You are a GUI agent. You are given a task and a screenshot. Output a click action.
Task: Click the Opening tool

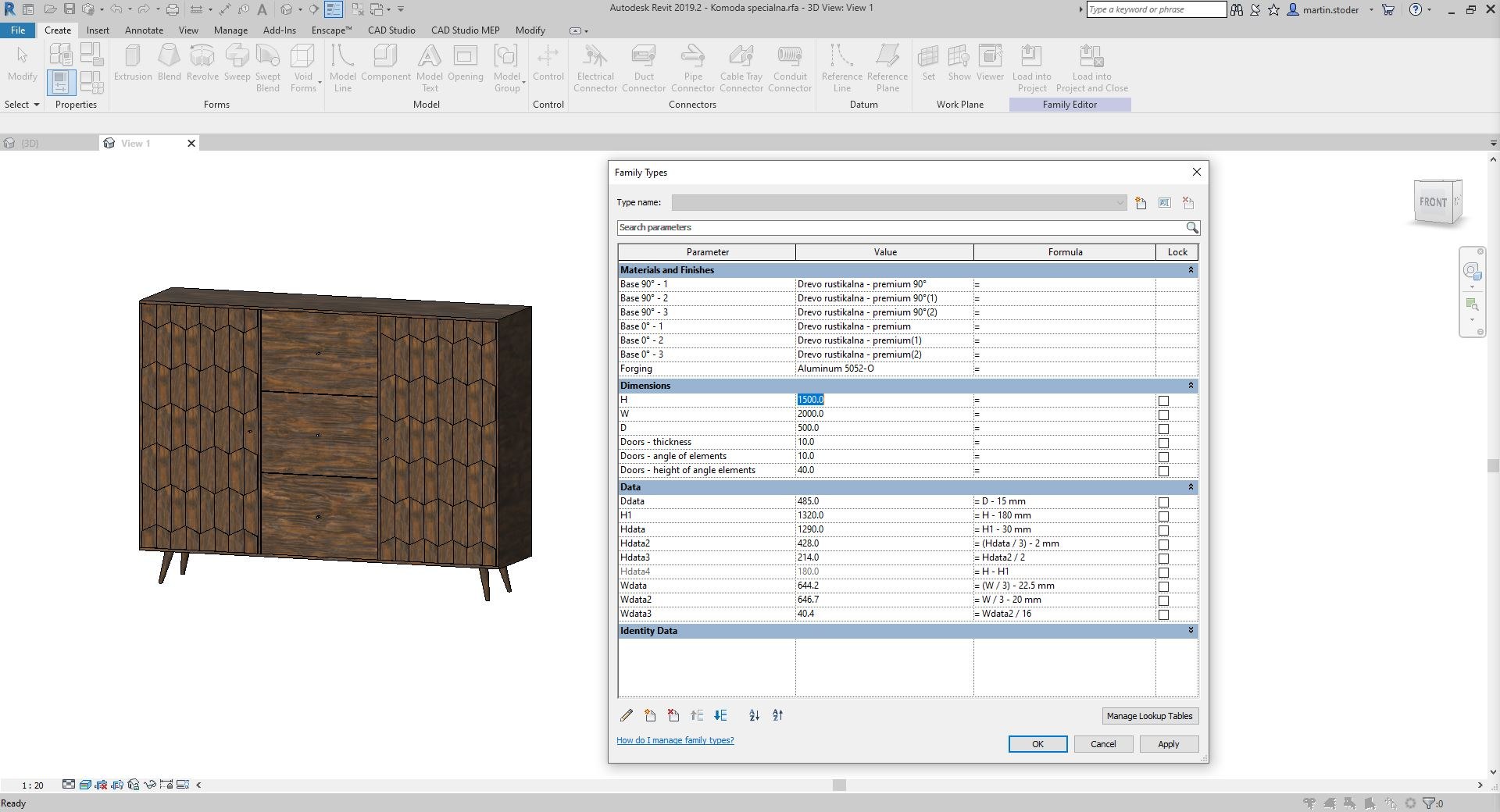tap(466, 62)
